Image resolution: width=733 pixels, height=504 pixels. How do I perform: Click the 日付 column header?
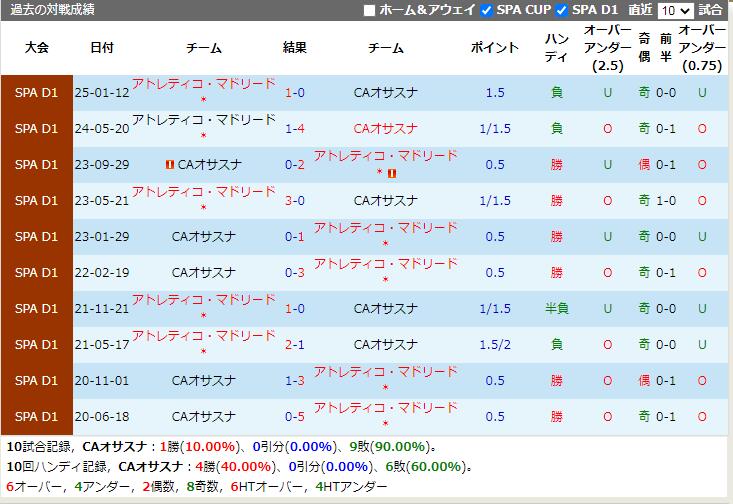pyautogui.click(x=101, y=48)
